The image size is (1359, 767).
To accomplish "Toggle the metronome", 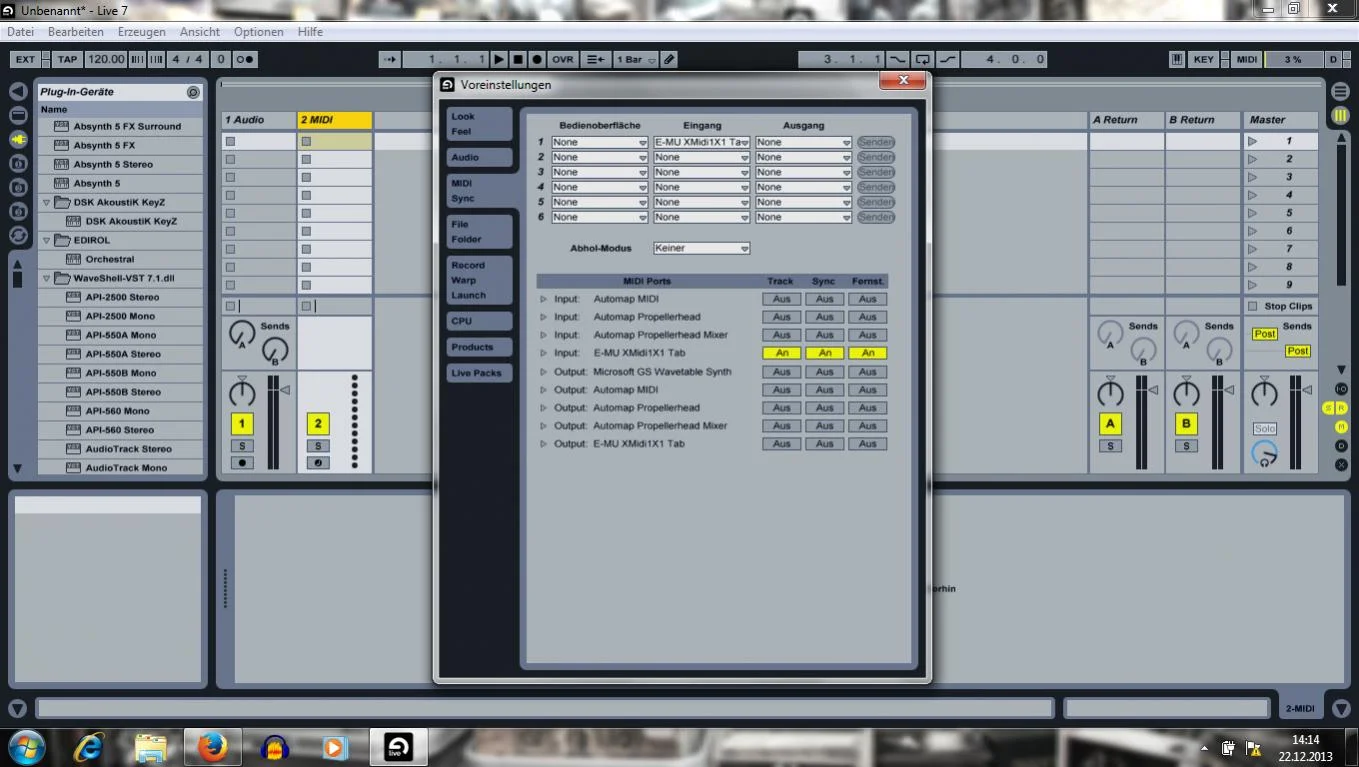I will (244, 59).
